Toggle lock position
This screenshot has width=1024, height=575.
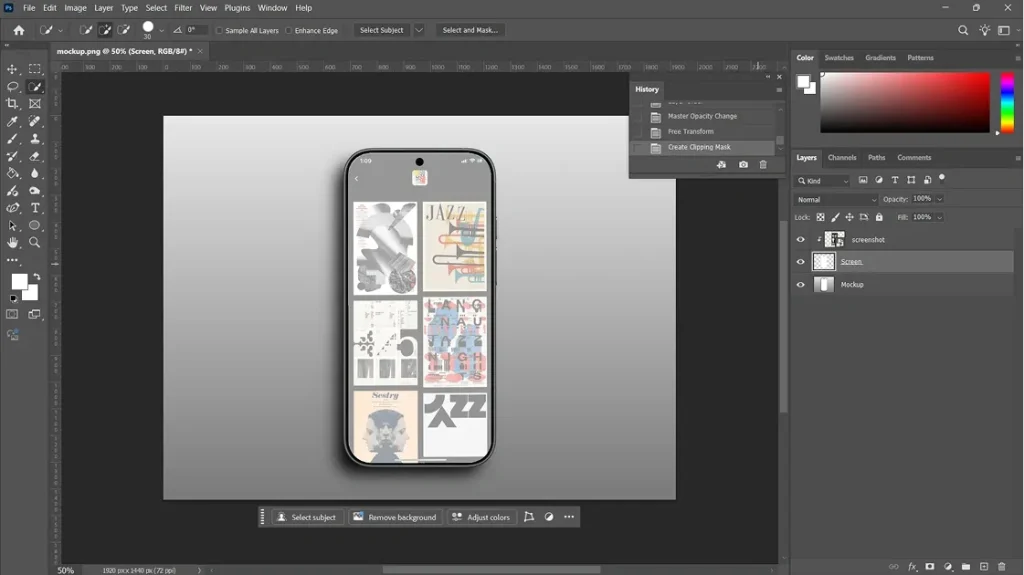[x=849, y=217]
